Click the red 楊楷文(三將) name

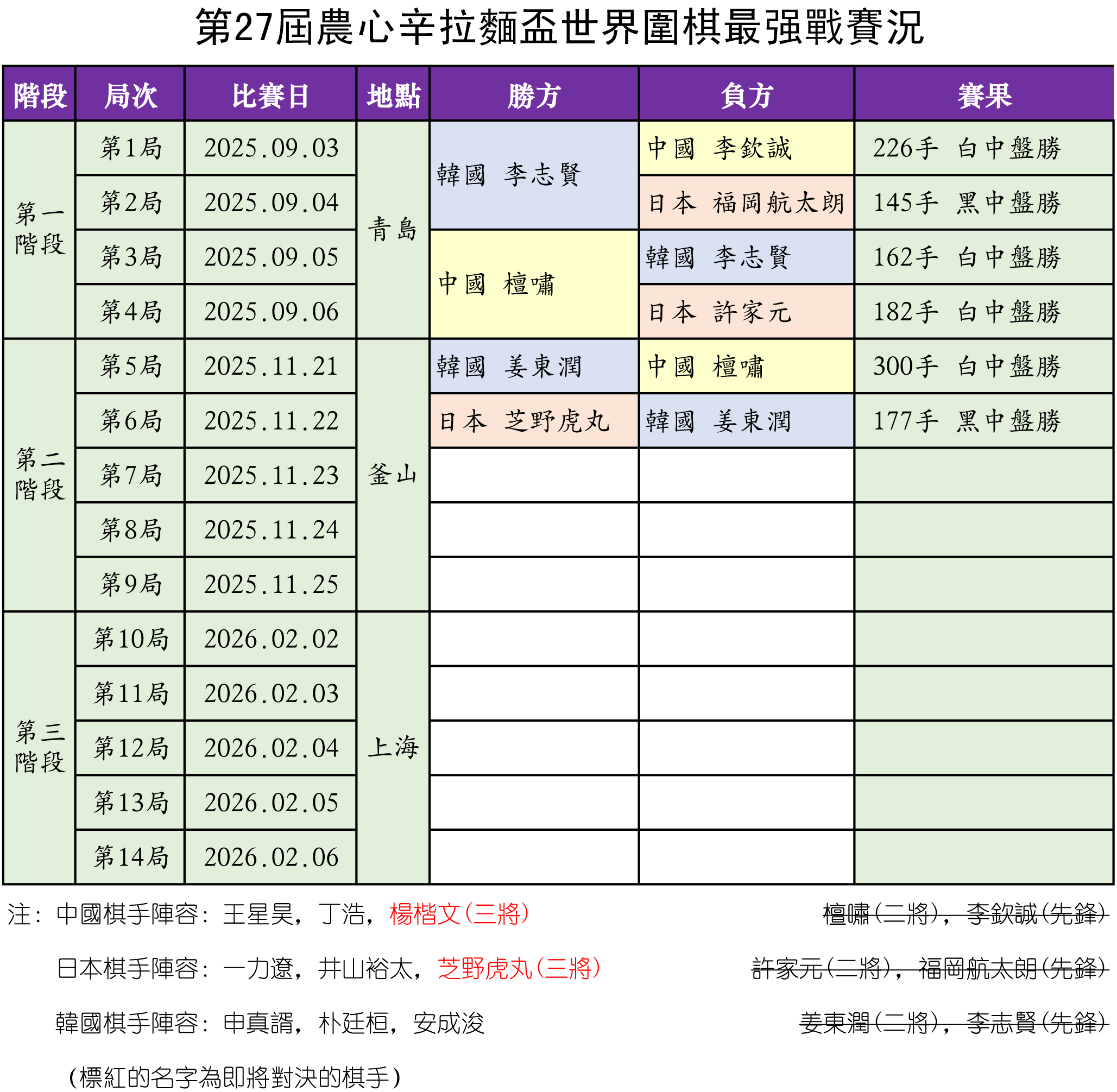point(459,914)
